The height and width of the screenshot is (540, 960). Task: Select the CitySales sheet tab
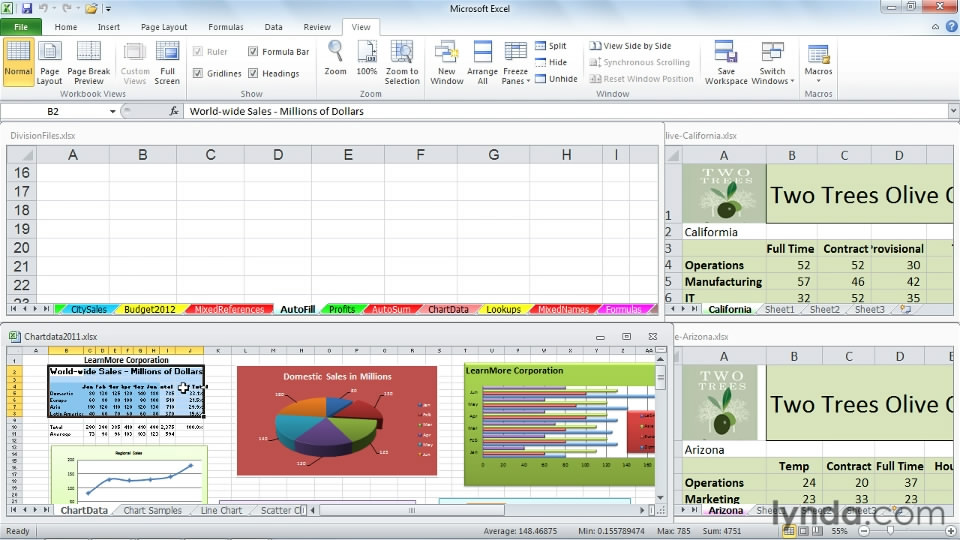(88, 309)
